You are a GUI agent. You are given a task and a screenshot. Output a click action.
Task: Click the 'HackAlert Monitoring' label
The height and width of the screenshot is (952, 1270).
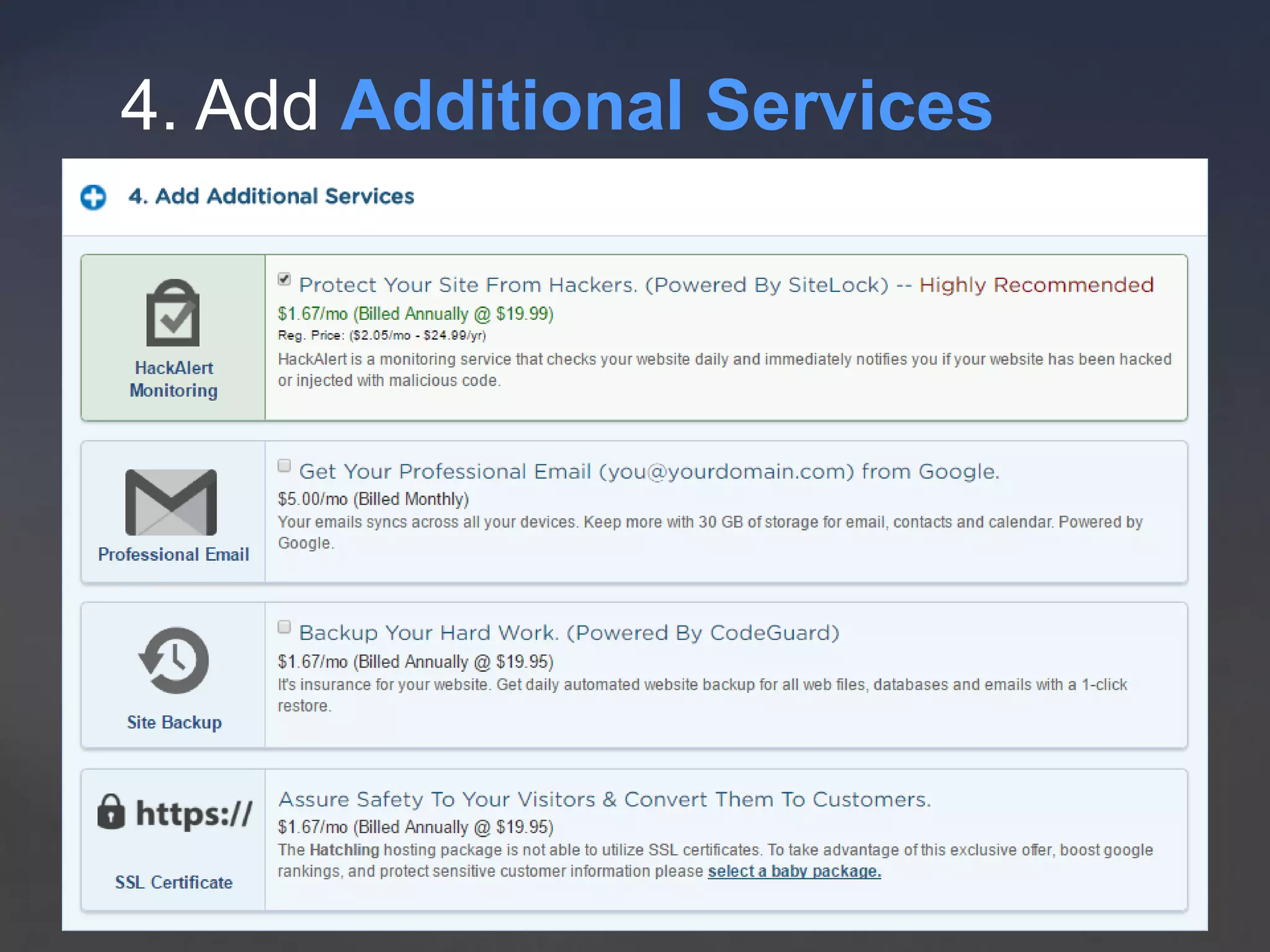coord(174,379)
